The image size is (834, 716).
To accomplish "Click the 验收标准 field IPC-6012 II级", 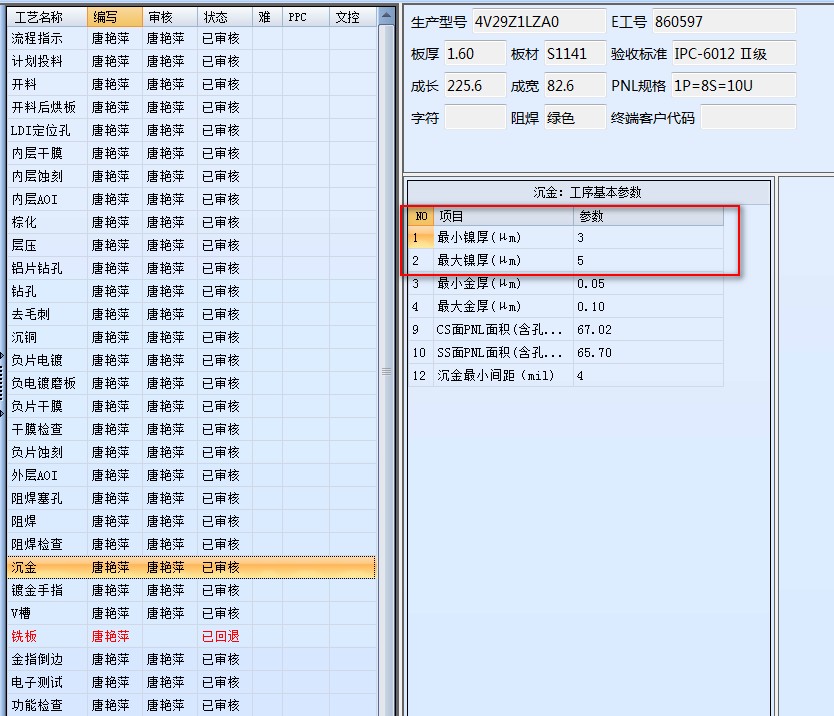I will 734,54.
